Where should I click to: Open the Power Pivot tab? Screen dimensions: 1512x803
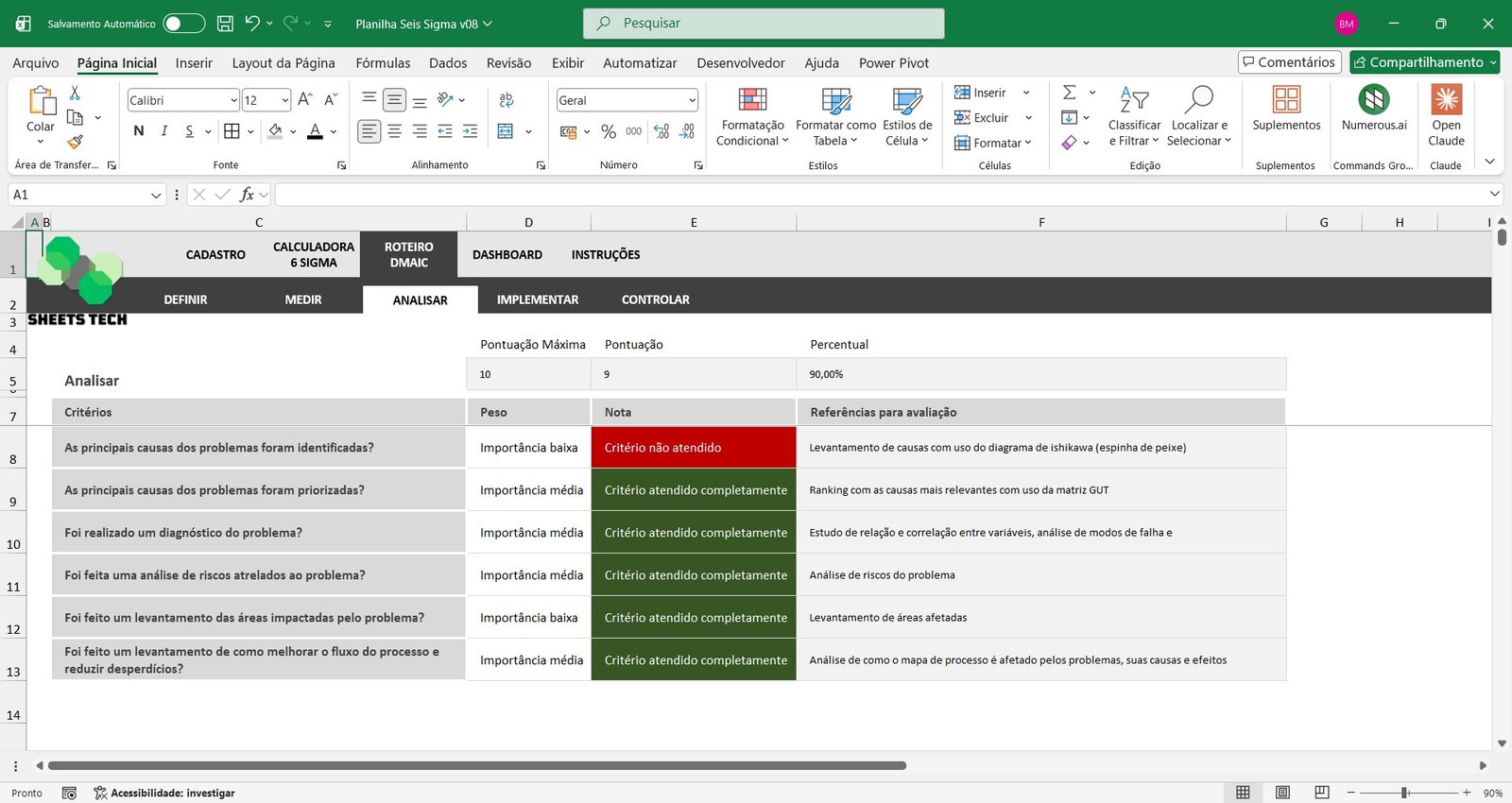point(894,63)
